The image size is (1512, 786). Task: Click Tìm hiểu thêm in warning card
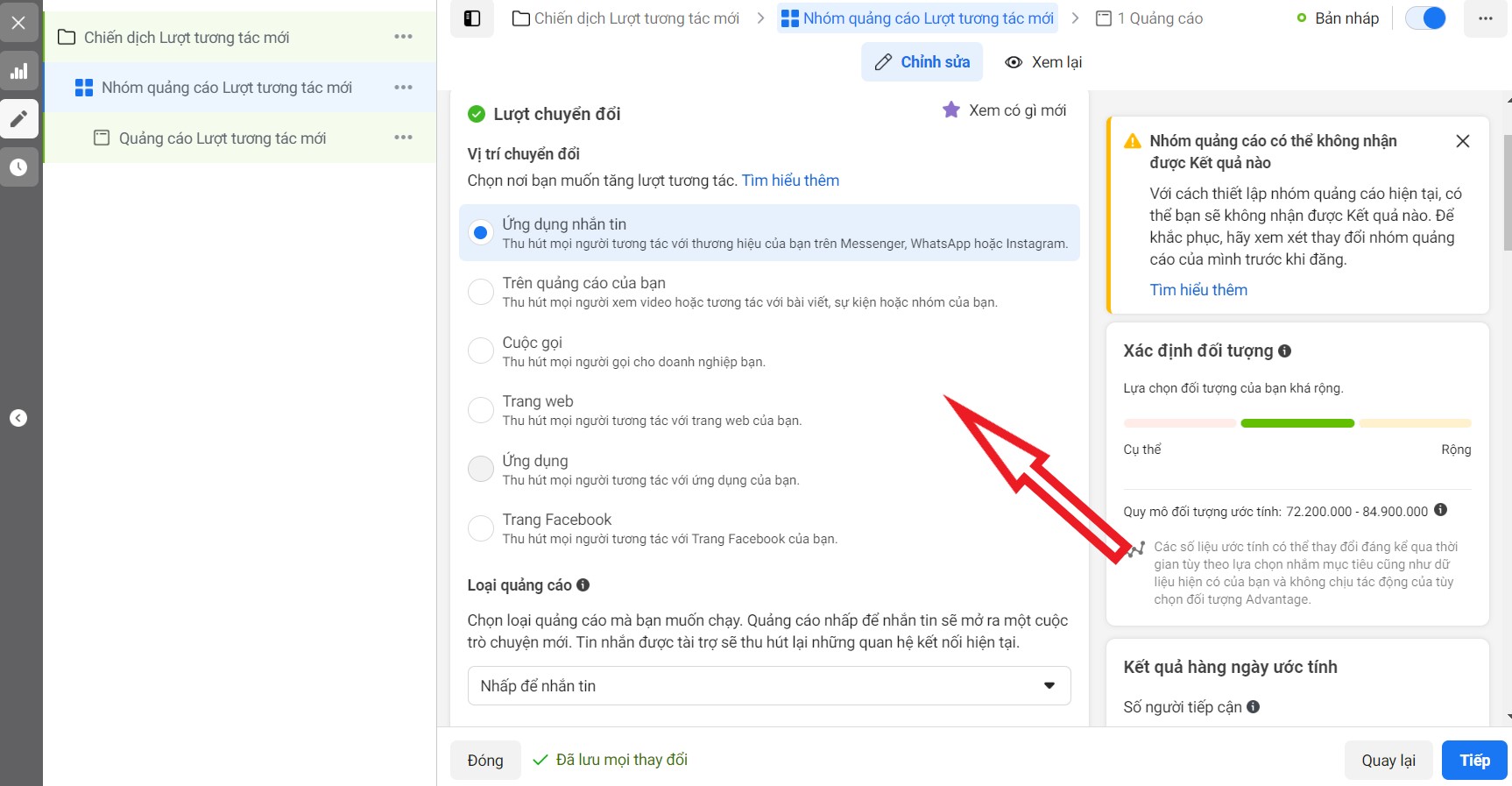1198,290
